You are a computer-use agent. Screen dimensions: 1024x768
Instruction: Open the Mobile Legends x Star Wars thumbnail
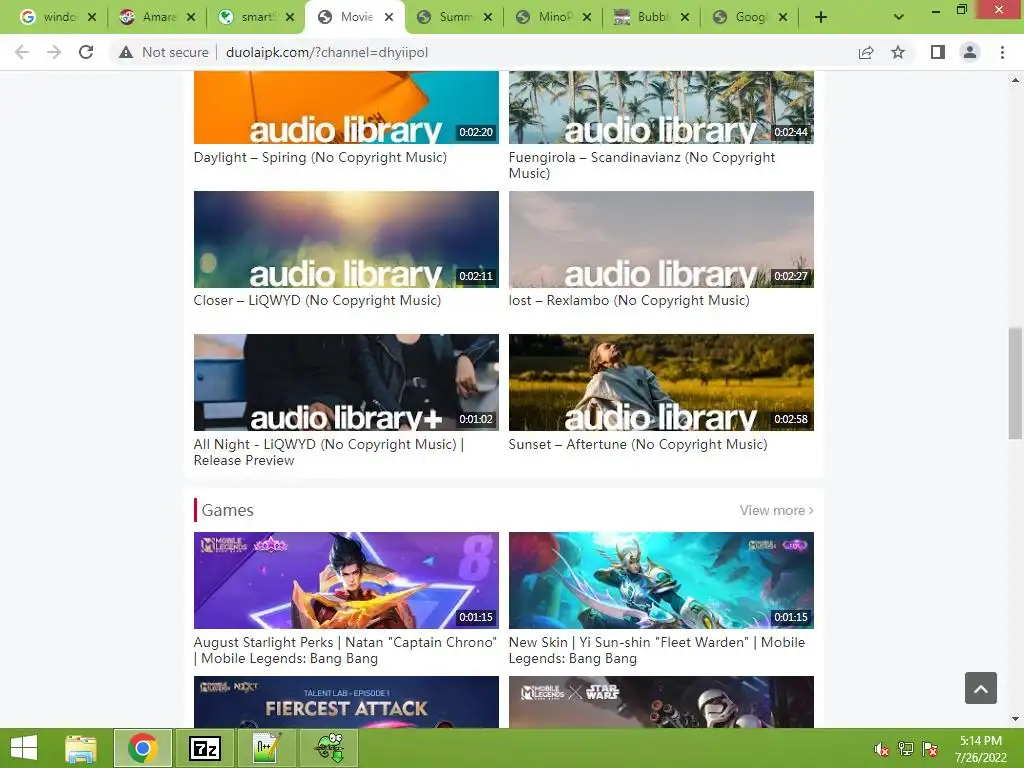tap(661, 702)
